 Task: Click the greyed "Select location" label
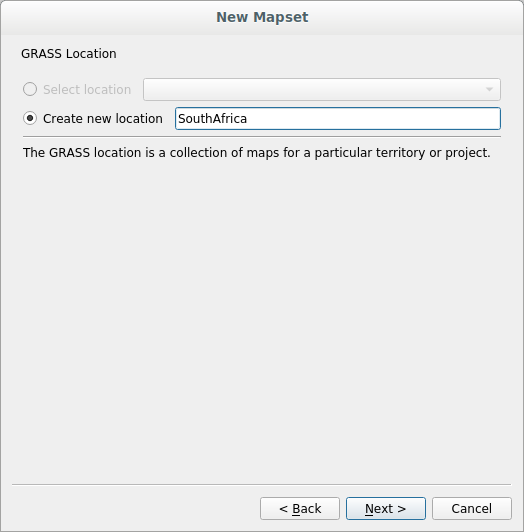point(87,90)
